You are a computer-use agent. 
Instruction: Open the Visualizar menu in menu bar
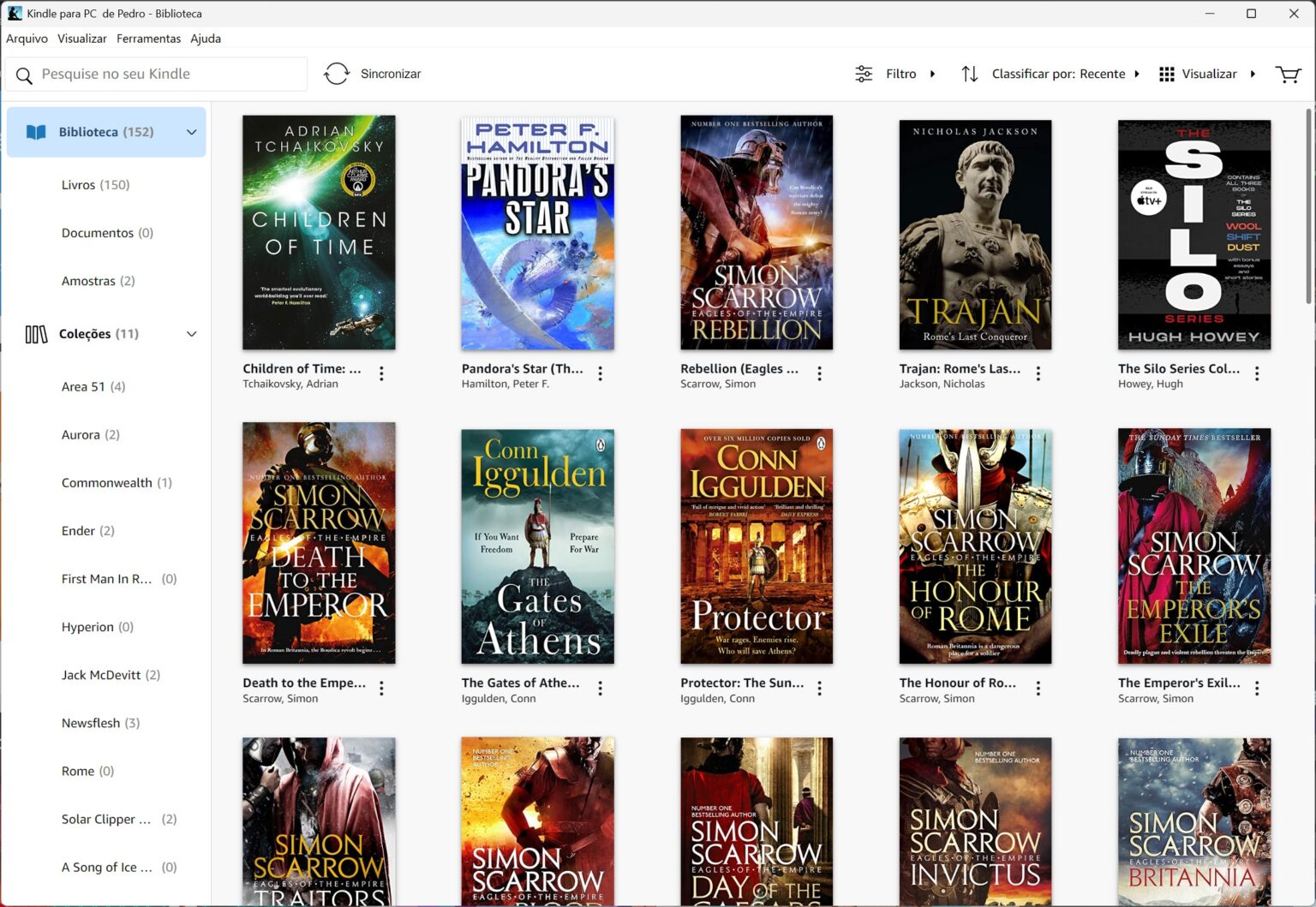click(x=82, y=39)
